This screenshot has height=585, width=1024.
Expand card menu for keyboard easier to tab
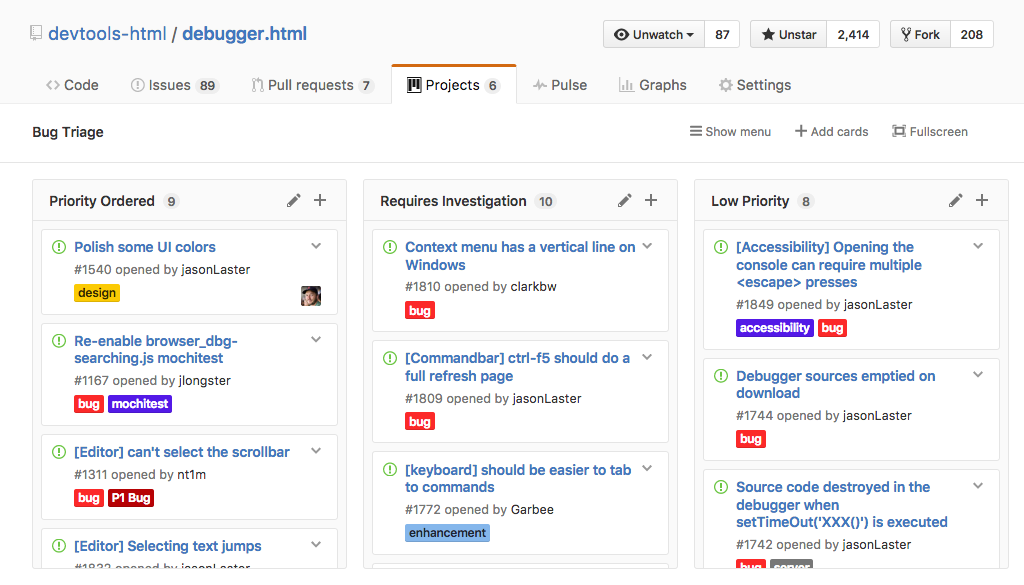(647, 468)
